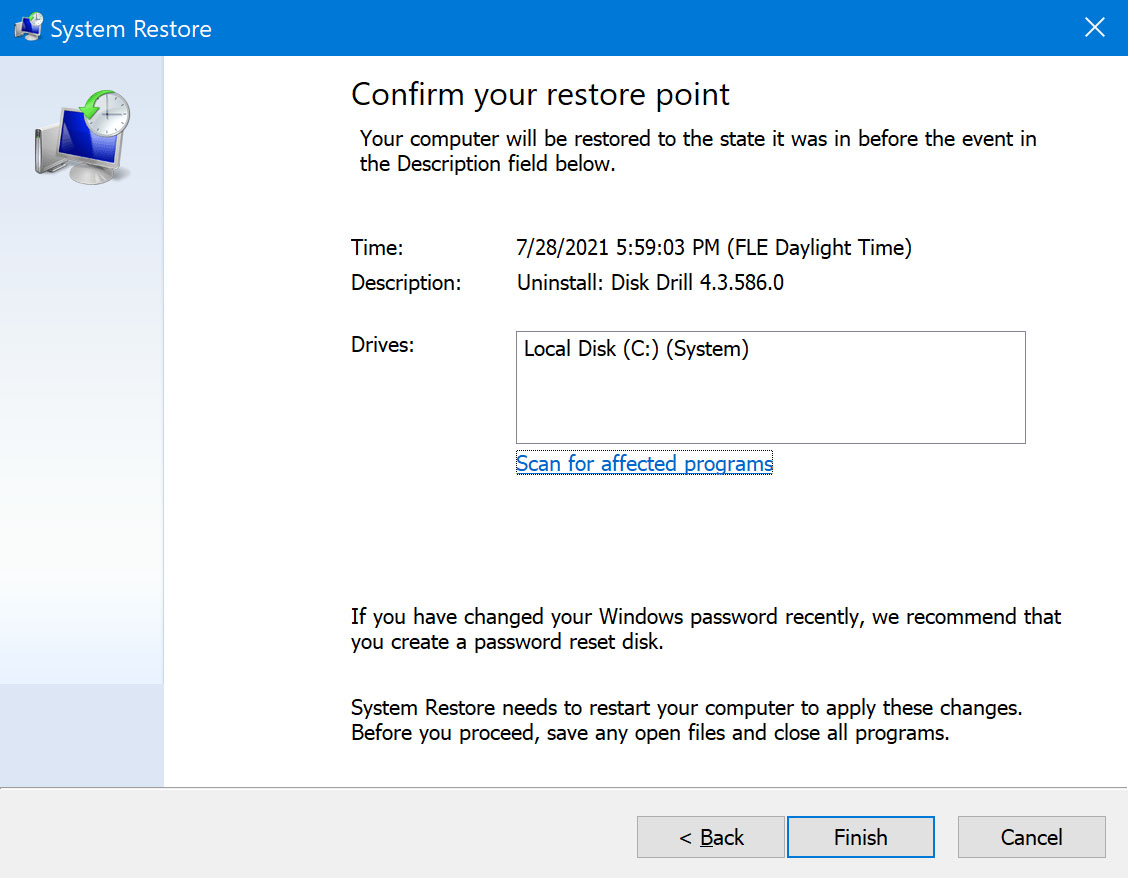Go back with the < Back button

pyautogui.click(x=711, y=837)
